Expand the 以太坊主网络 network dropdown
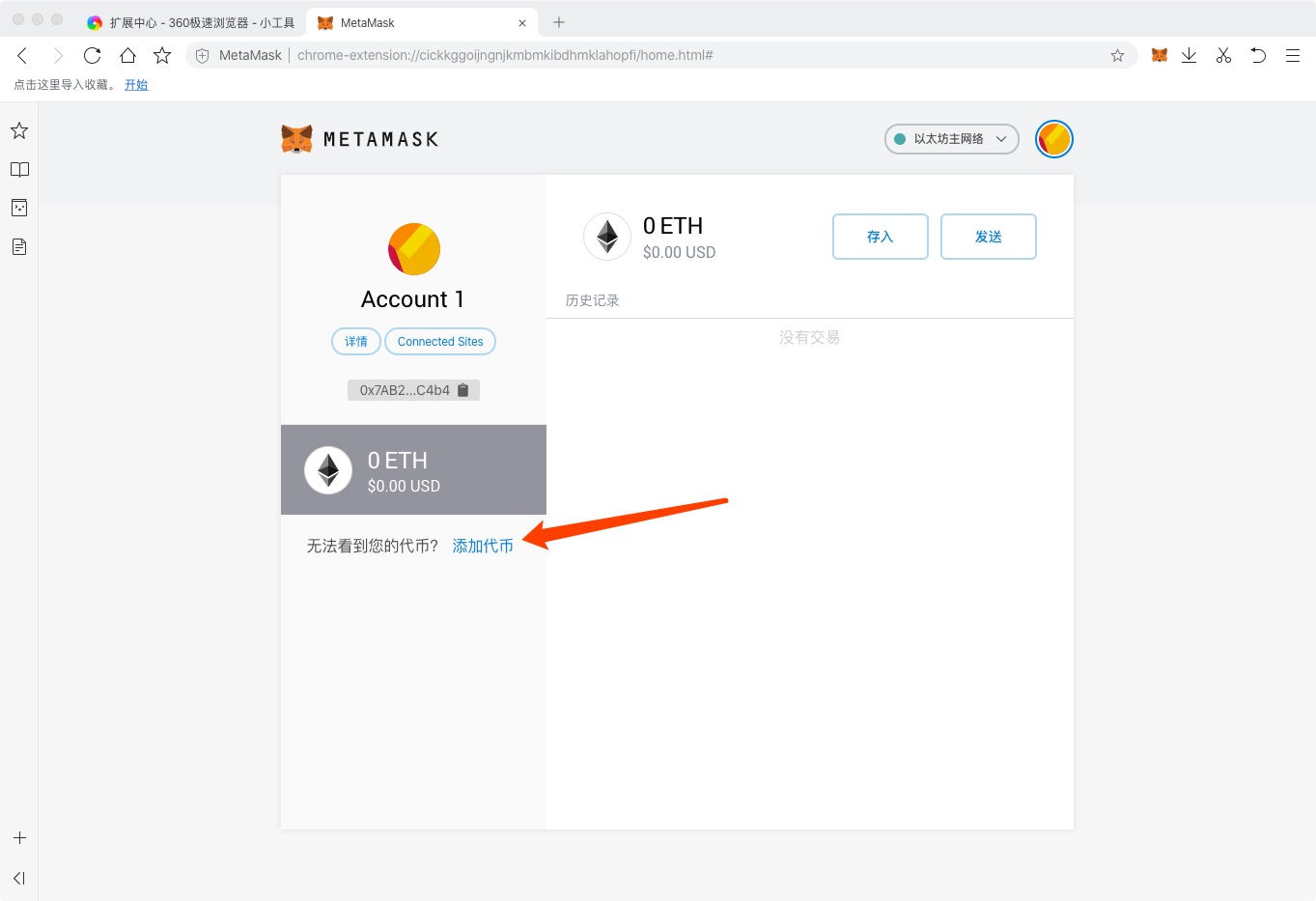 pos(952,139)
